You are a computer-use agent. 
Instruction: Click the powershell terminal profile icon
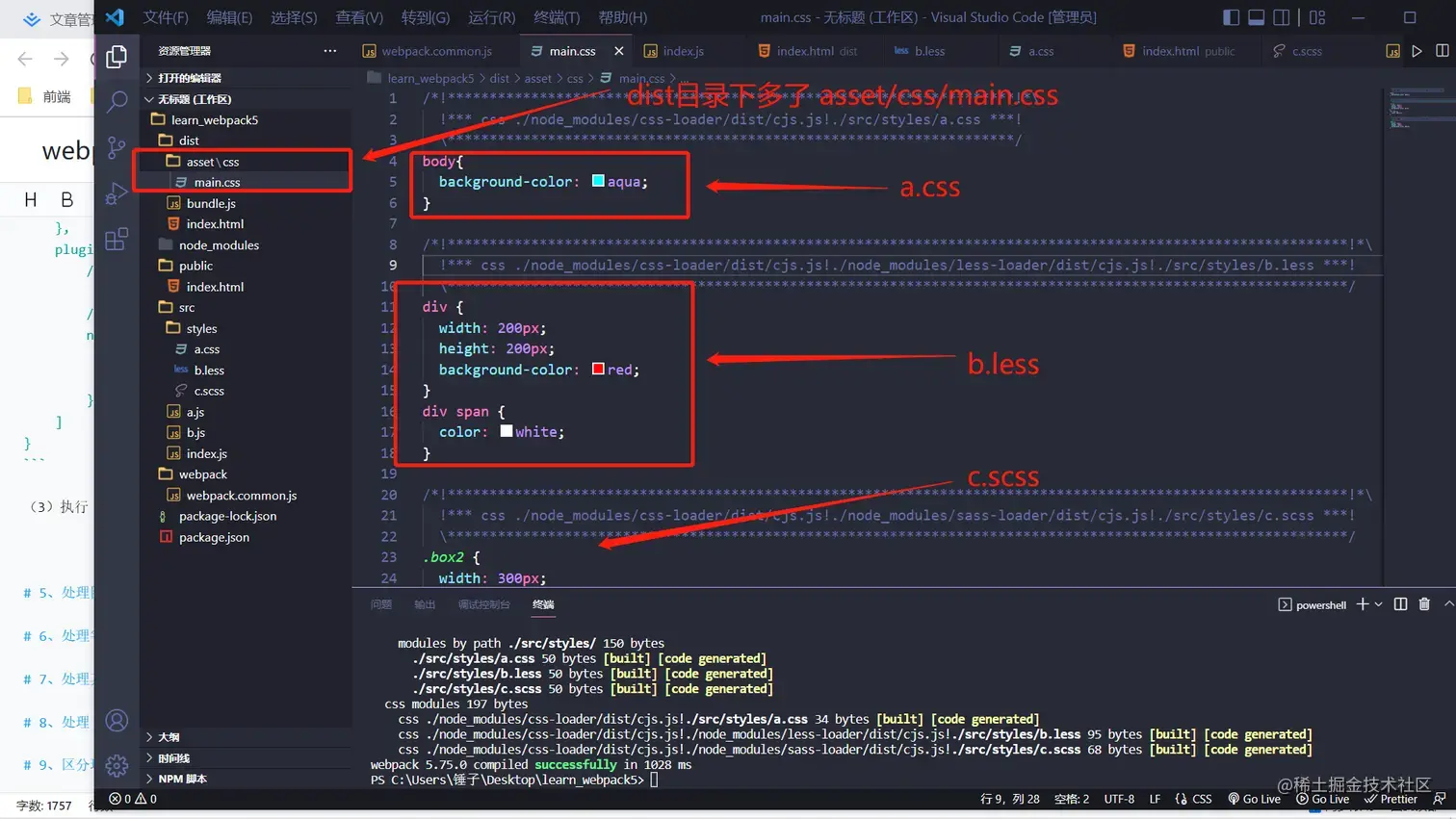pyautogui.click(x=1285, y=604)
